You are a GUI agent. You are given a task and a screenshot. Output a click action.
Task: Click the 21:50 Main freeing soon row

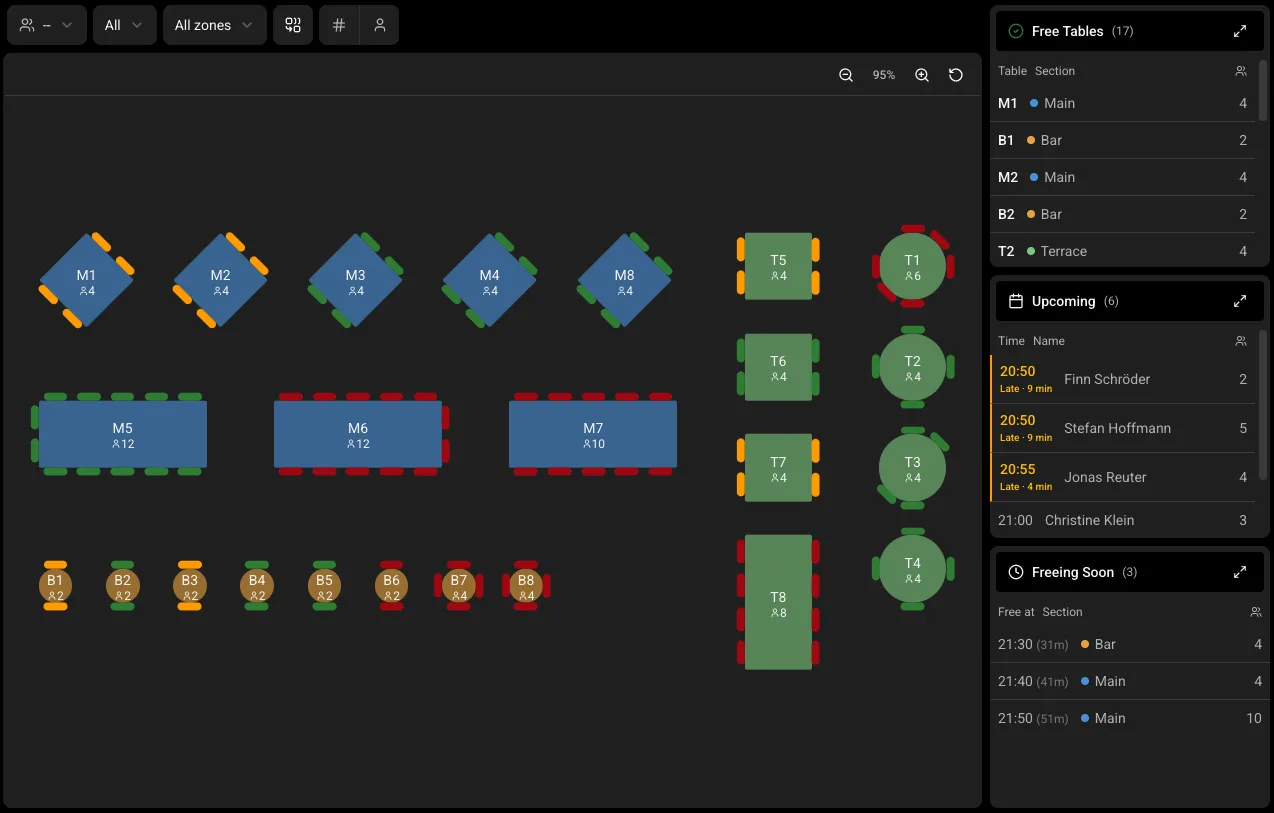tap(1130, 718)
